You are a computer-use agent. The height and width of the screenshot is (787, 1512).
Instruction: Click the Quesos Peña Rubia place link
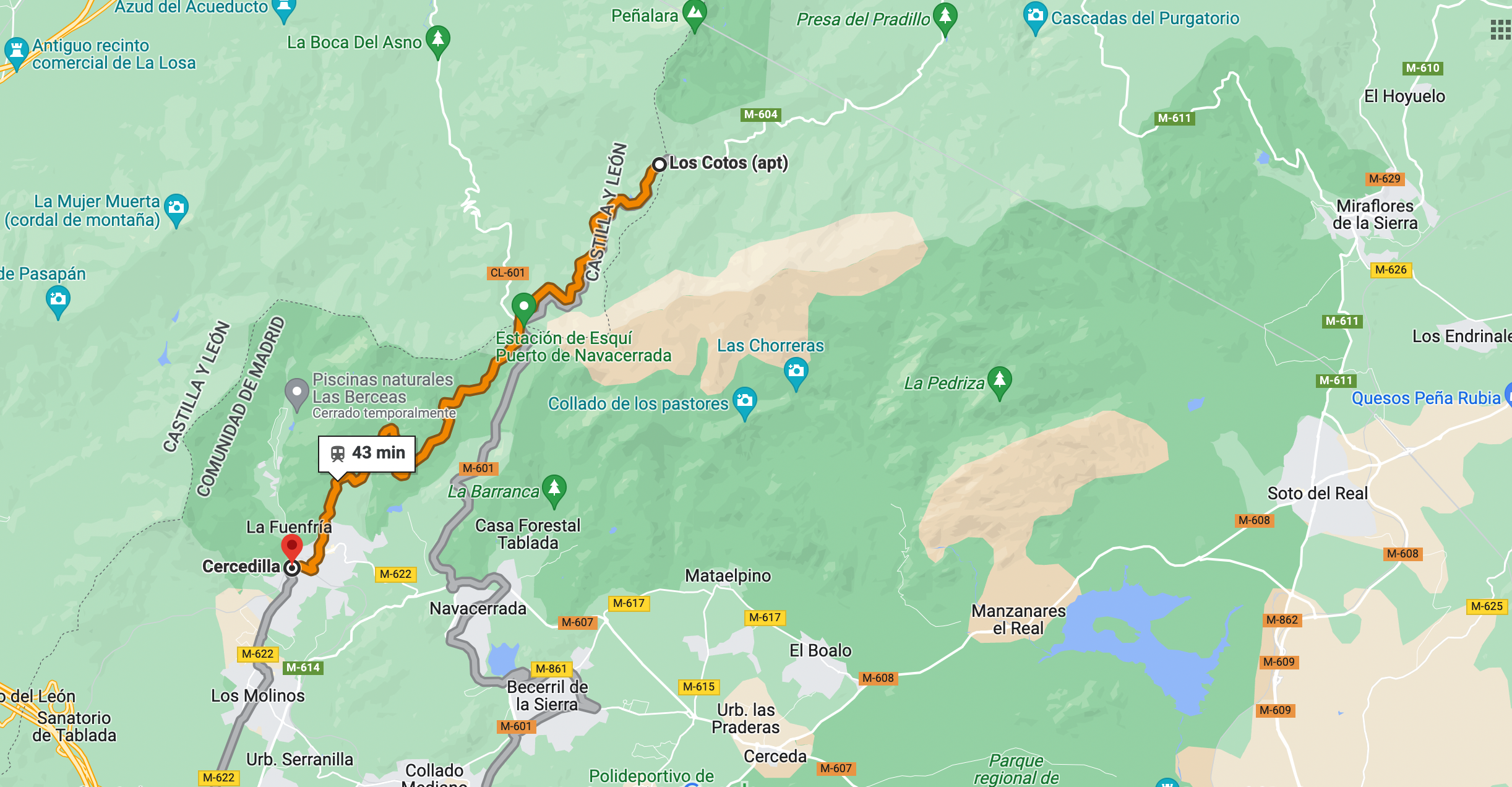point(1426,398)
